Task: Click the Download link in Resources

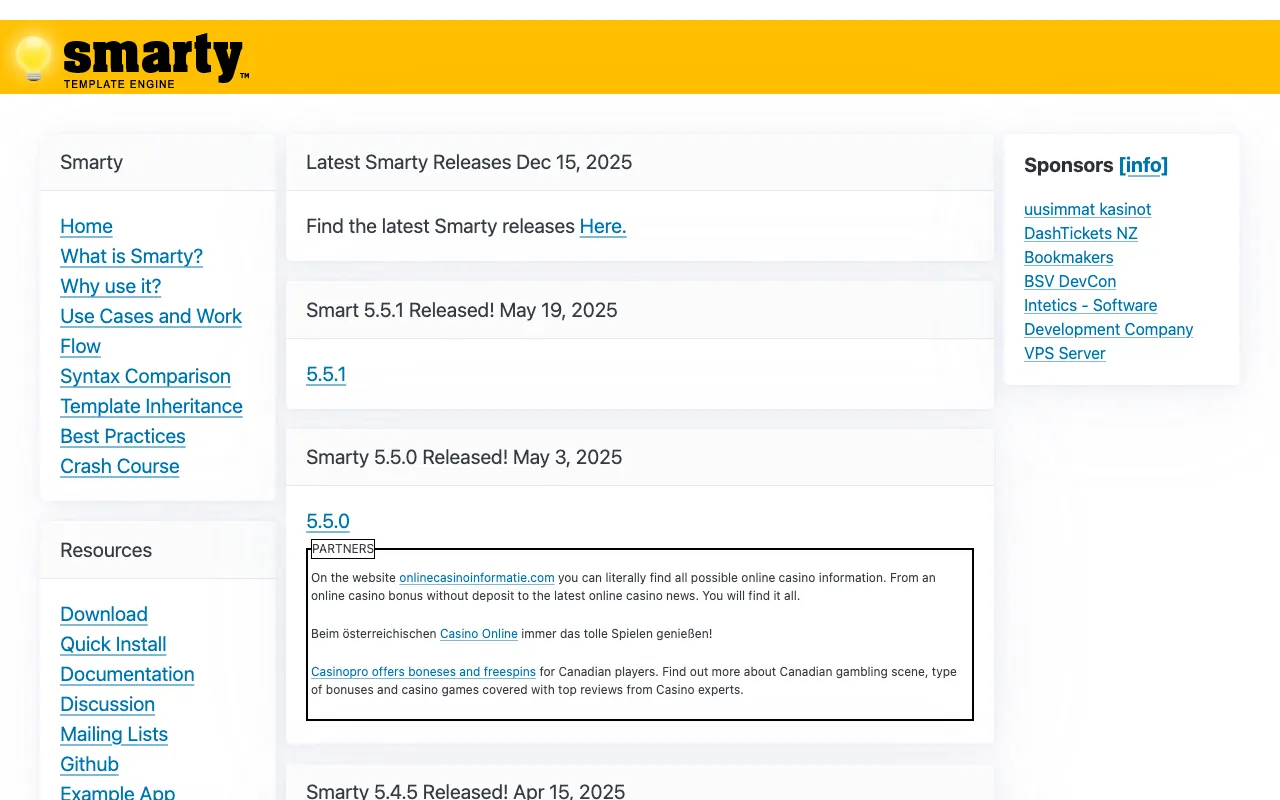Action: click(x=103, y=614)
